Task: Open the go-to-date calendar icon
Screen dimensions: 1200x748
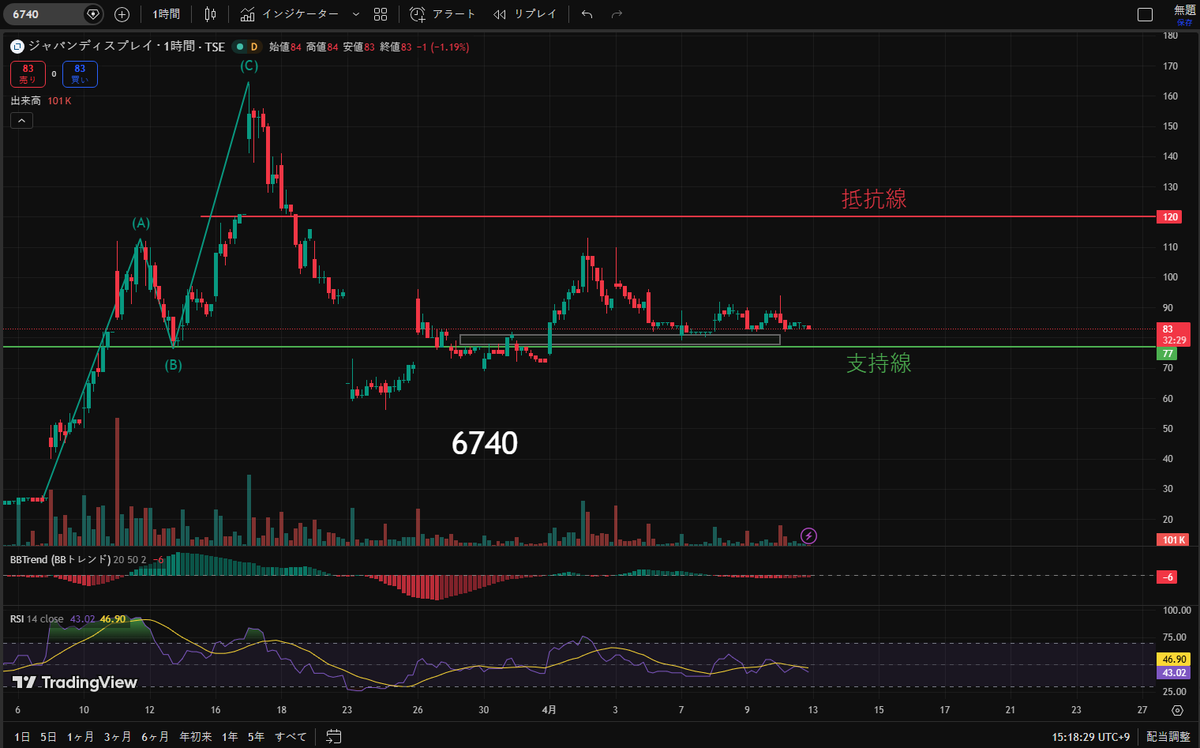Action: (334, 737)
